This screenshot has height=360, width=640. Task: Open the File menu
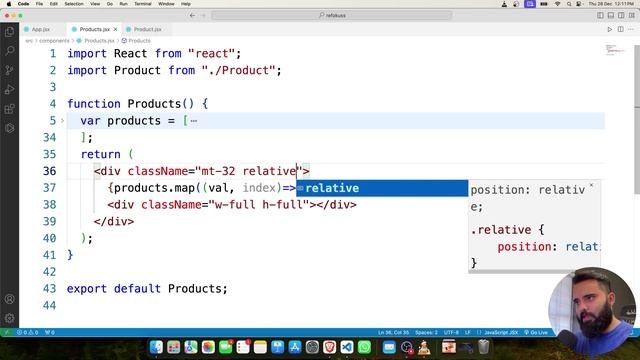(x=39, y=4)
